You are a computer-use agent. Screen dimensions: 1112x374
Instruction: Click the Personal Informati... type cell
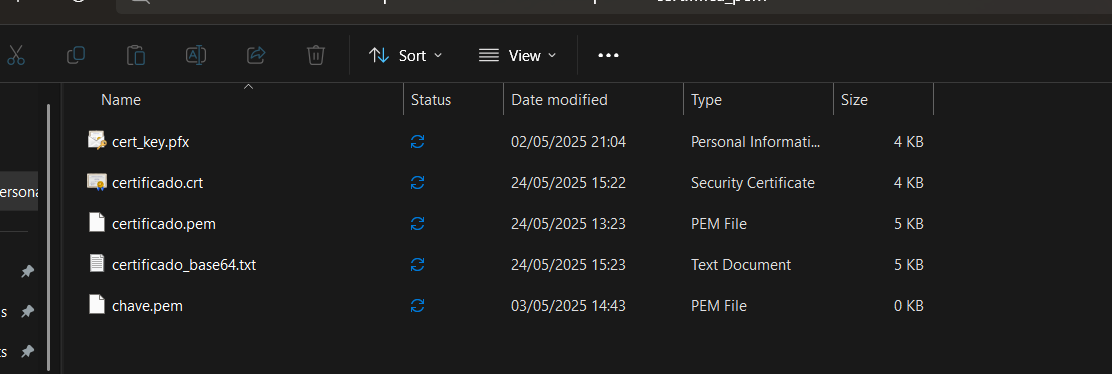756,142
